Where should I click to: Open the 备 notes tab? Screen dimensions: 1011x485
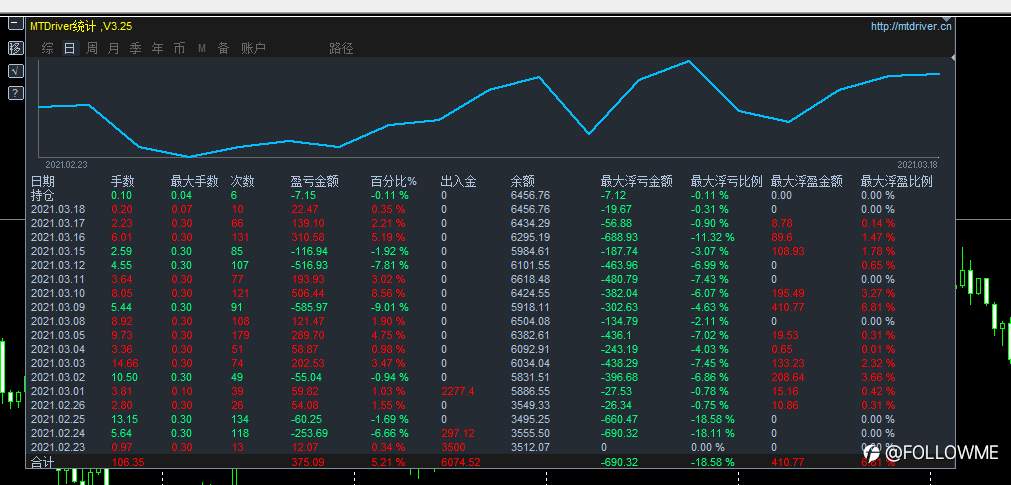pos(223,48)
